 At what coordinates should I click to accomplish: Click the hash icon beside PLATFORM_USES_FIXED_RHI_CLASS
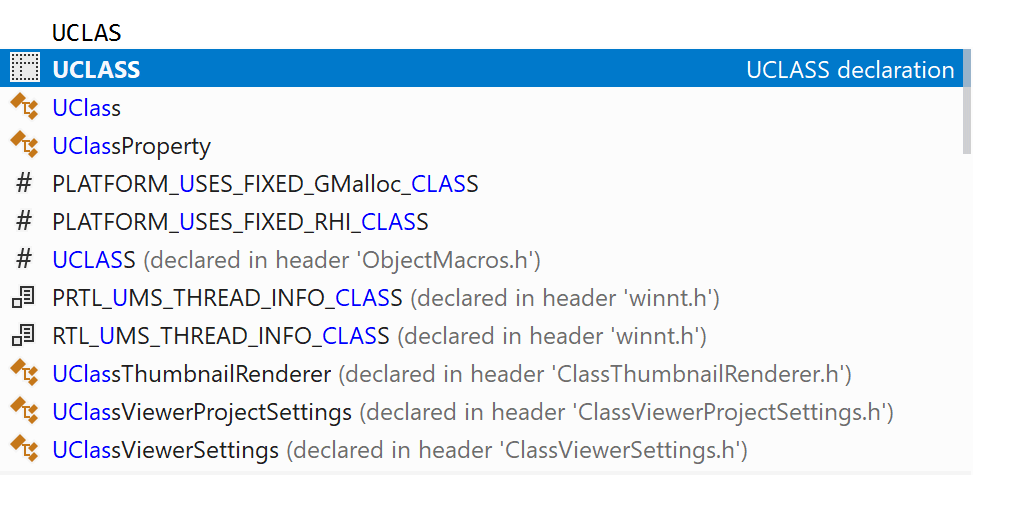pyautogui.click(x=24, y=222)
